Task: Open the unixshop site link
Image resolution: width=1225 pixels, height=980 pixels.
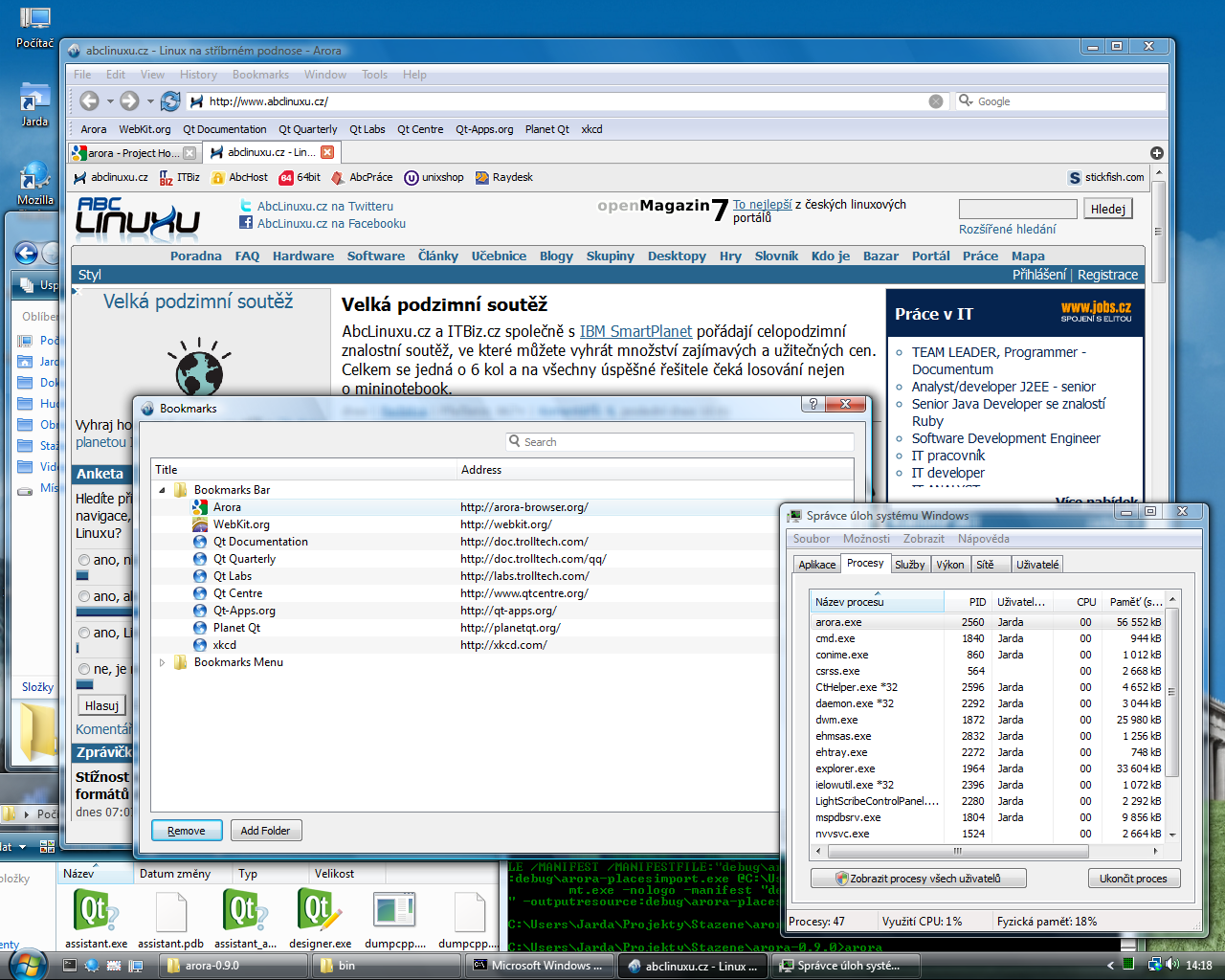Action: pos(434,177)
